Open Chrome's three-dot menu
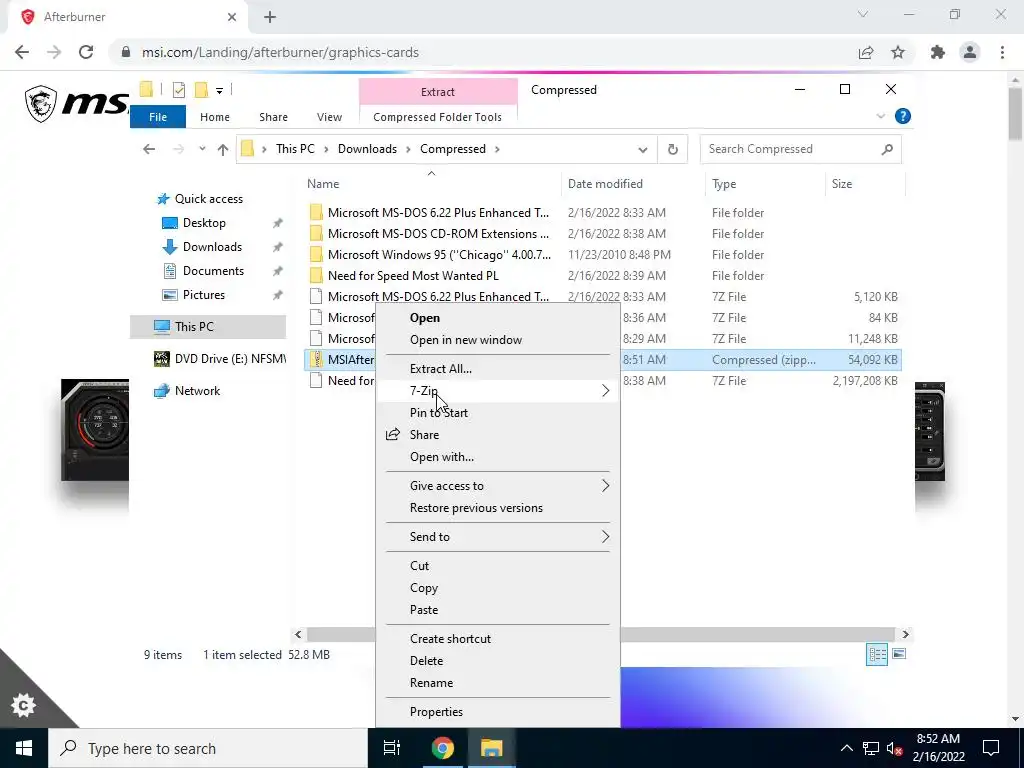This screenshot has width=1024, height=768. click(x=1002, y=52)
